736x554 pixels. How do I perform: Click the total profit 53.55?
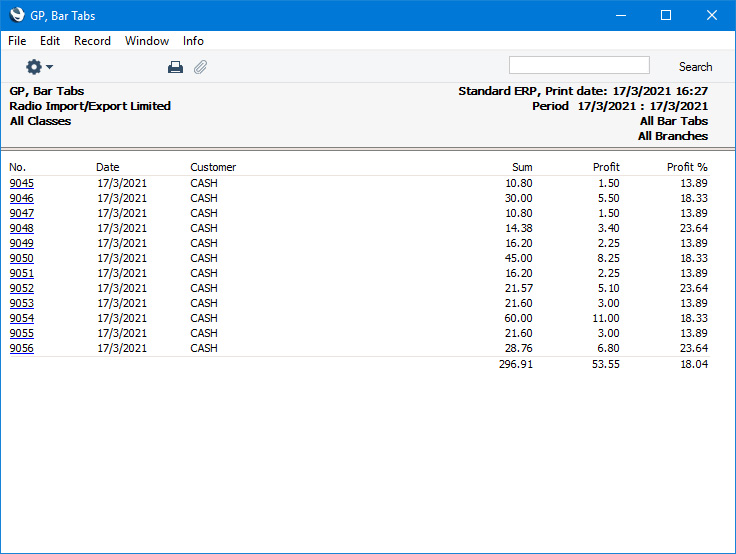click(x=606, y=364)
